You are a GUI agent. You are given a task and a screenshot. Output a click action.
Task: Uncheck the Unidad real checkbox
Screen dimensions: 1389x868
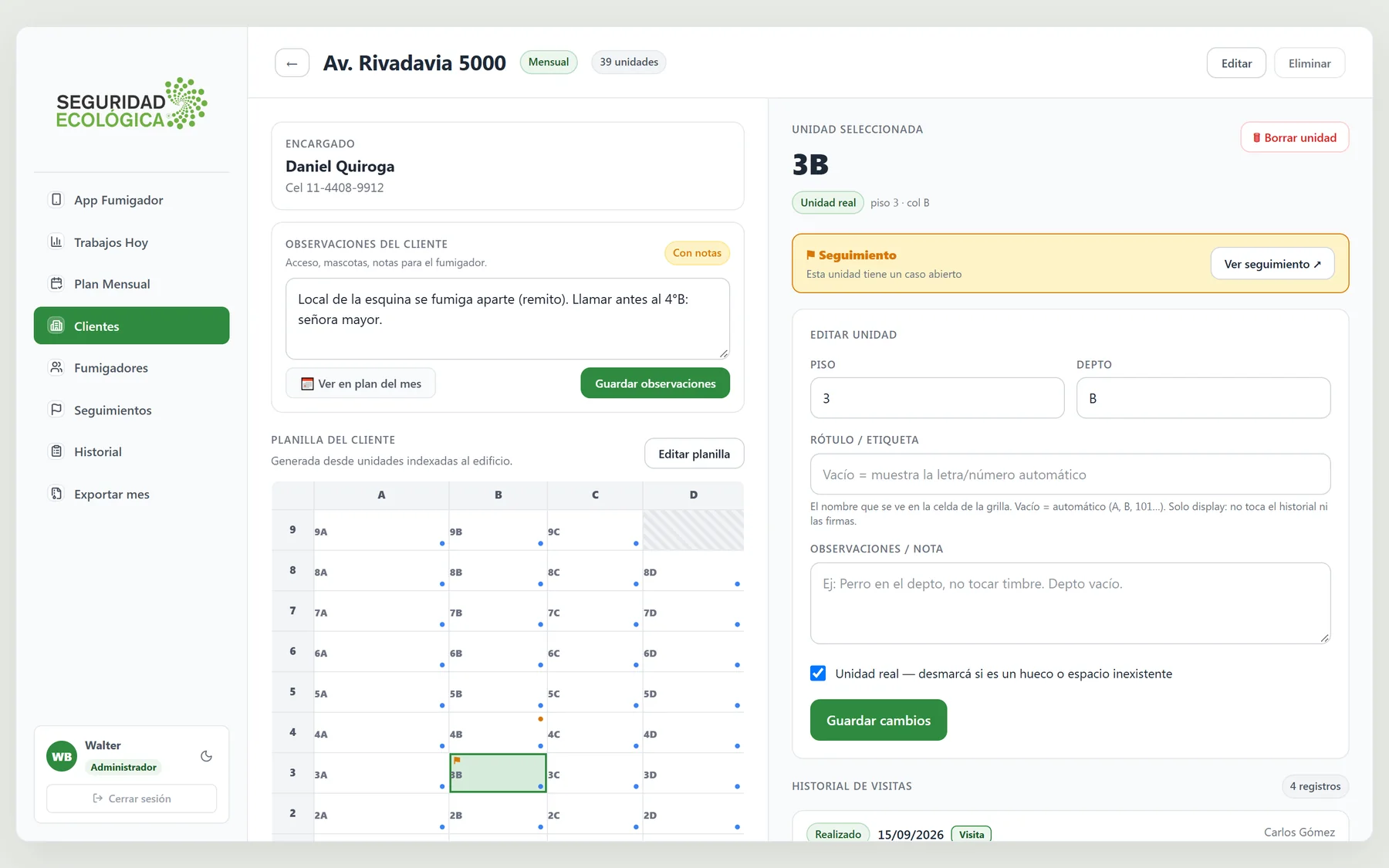[818, 673]
